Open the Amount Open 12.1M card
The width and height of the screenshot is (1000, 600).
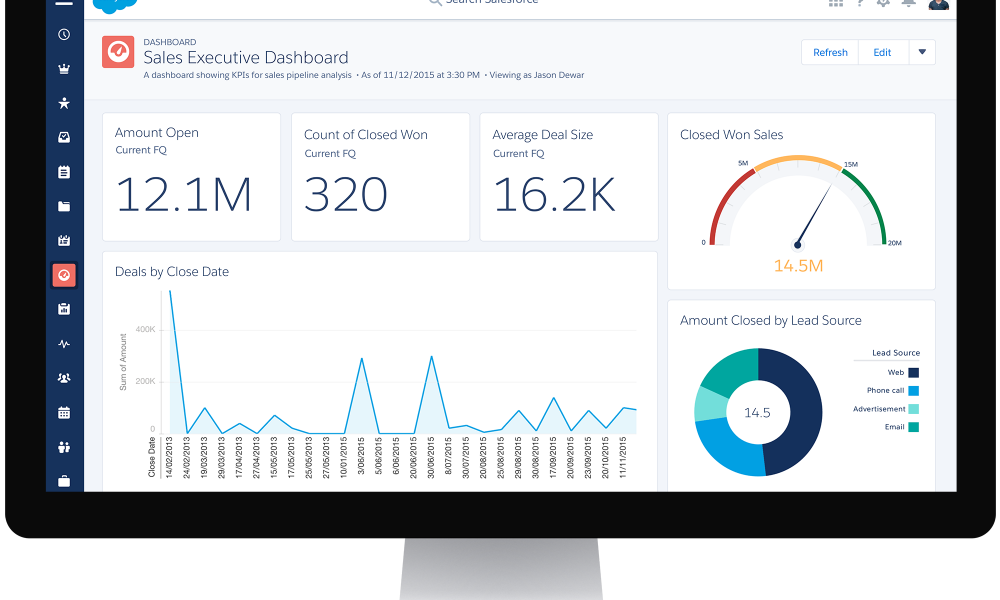tap(191, 177)
